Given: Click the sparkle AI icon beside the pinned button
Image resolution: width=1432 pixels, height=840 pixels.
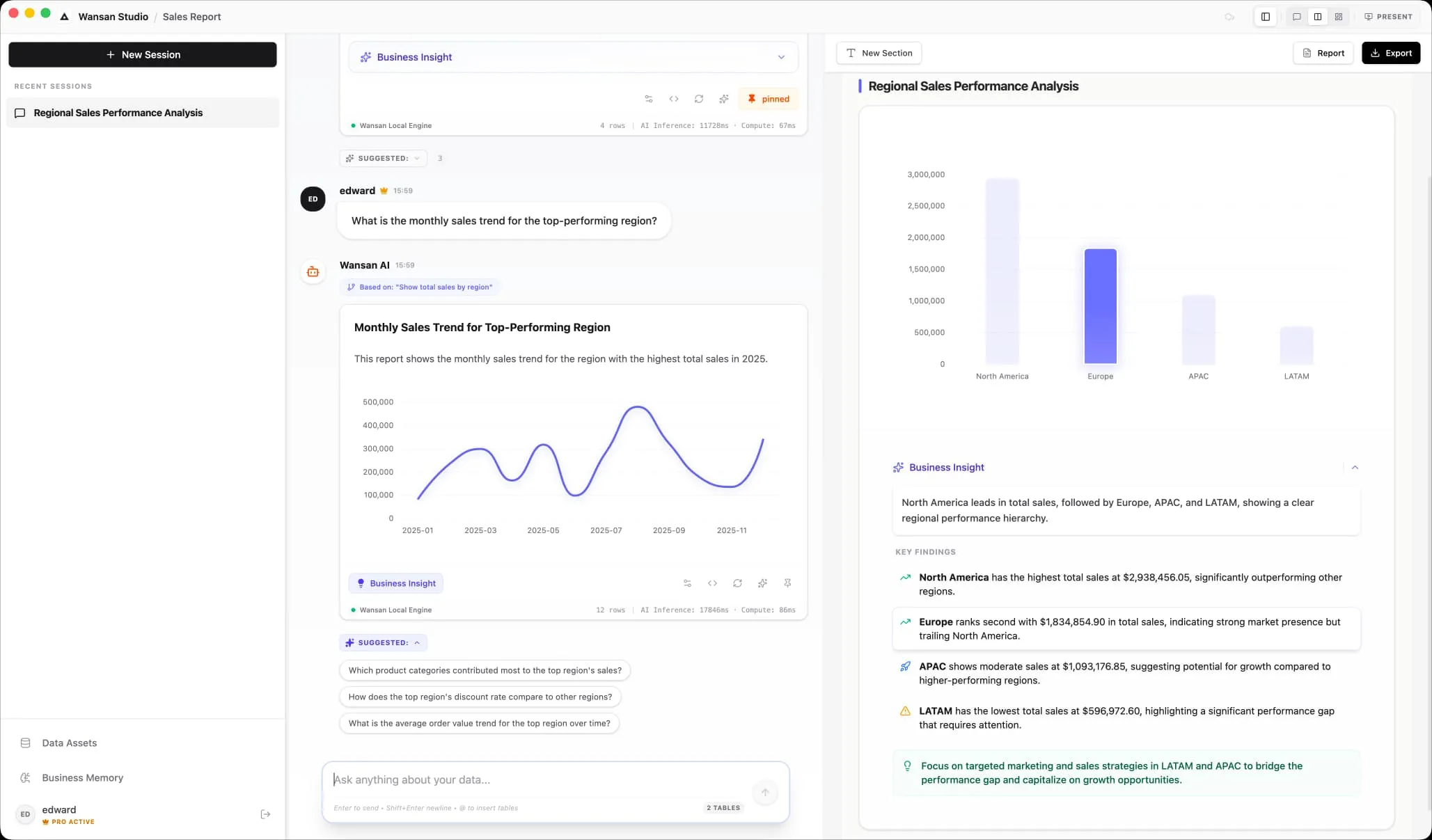Looking at the screenshot, I should [x=724, y=99].
